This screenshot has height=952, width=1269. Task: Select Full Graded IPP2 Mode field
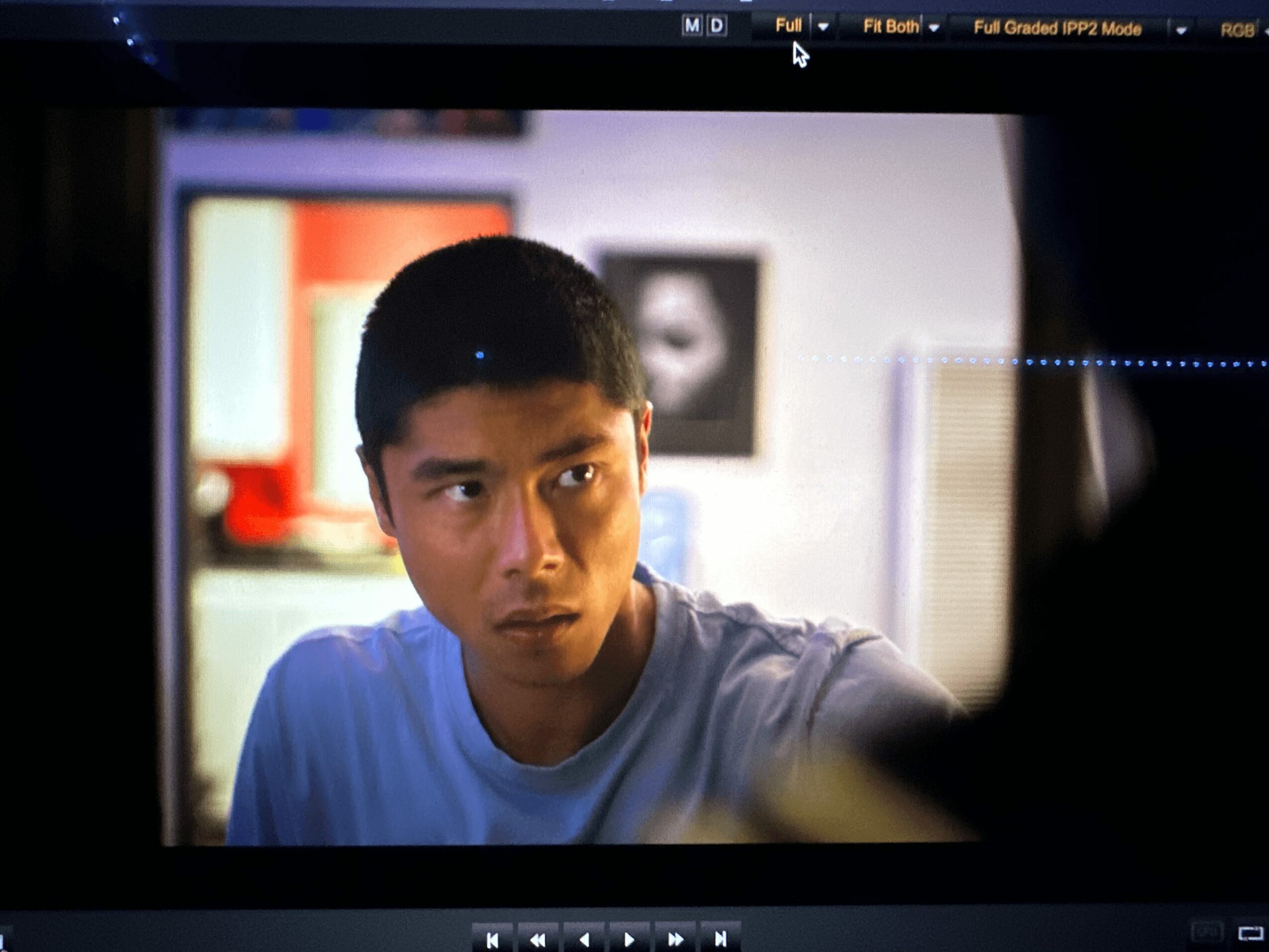click(x=1057, y=28)
